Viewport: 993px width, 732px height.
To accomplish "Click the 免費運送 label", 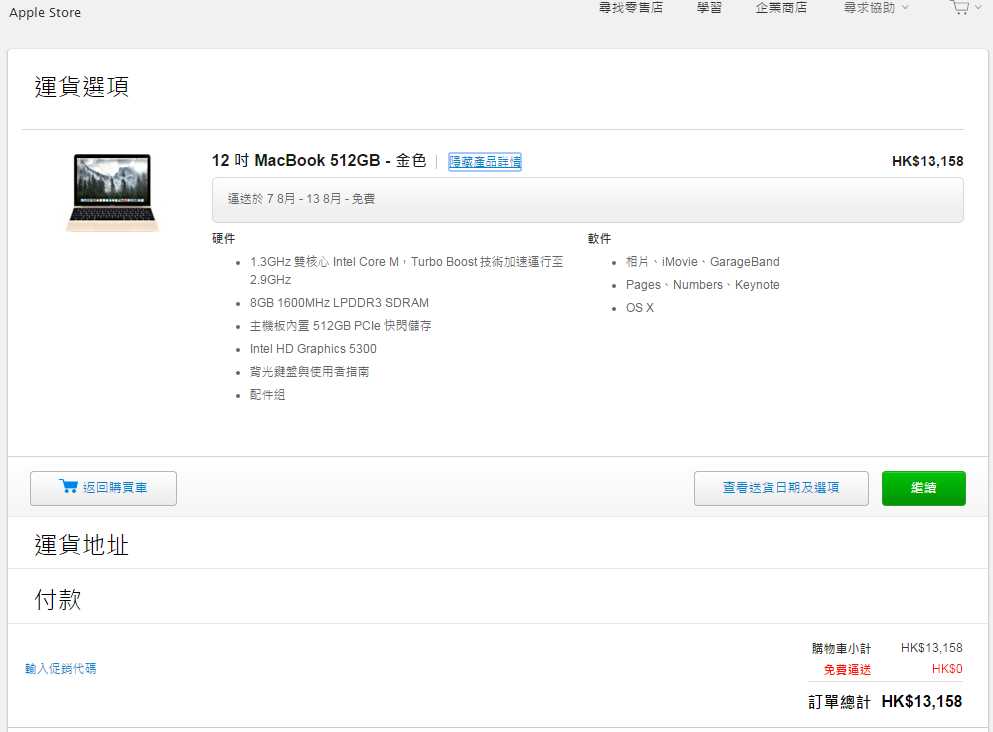I will (x=847, y=669).
